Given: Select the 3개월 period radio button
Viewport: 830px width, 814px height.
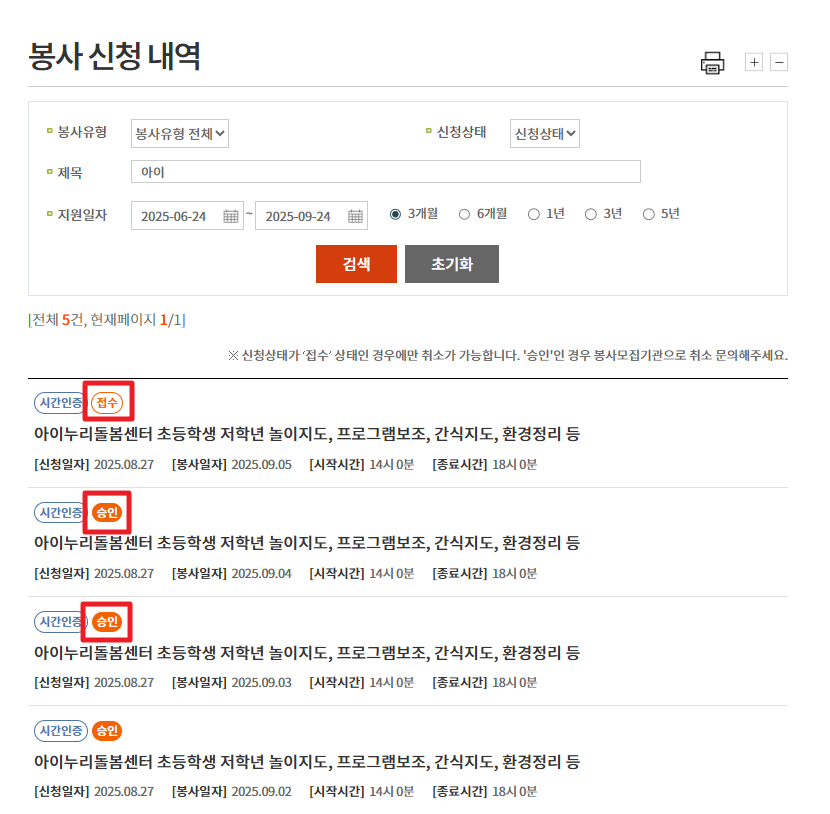Looking at the screenshot, I should (x=395, y=214).
